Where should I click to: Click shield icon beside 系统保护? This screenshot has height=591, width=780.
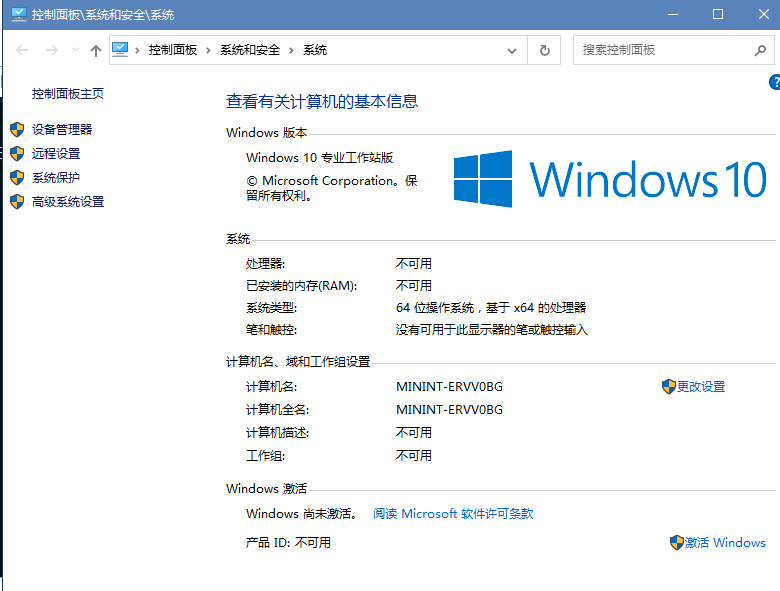coord(17,177)
